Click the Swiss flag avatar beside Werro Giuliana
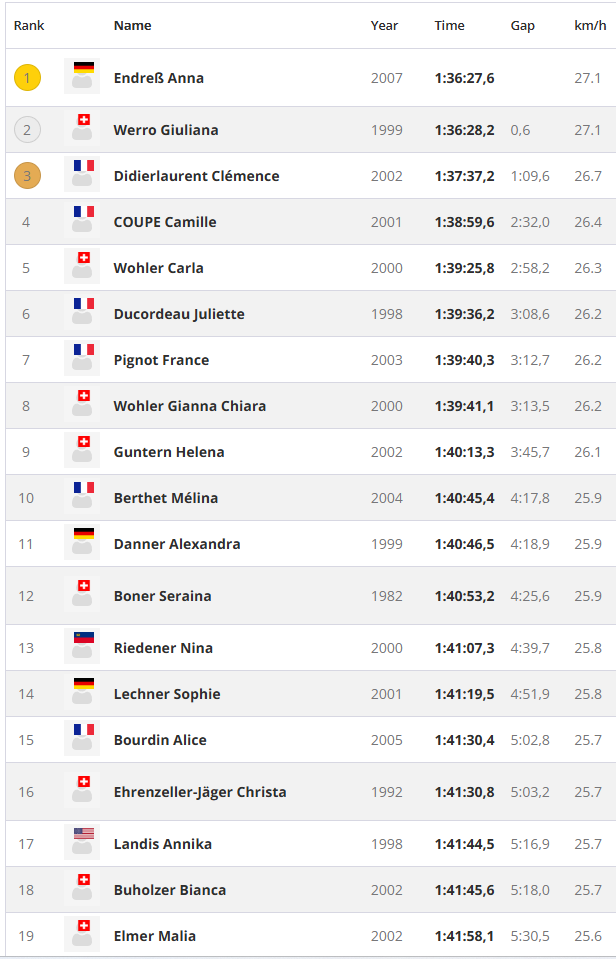Image resolution: width=616 pixels, height=959 pixels. (x=82, y=129)
